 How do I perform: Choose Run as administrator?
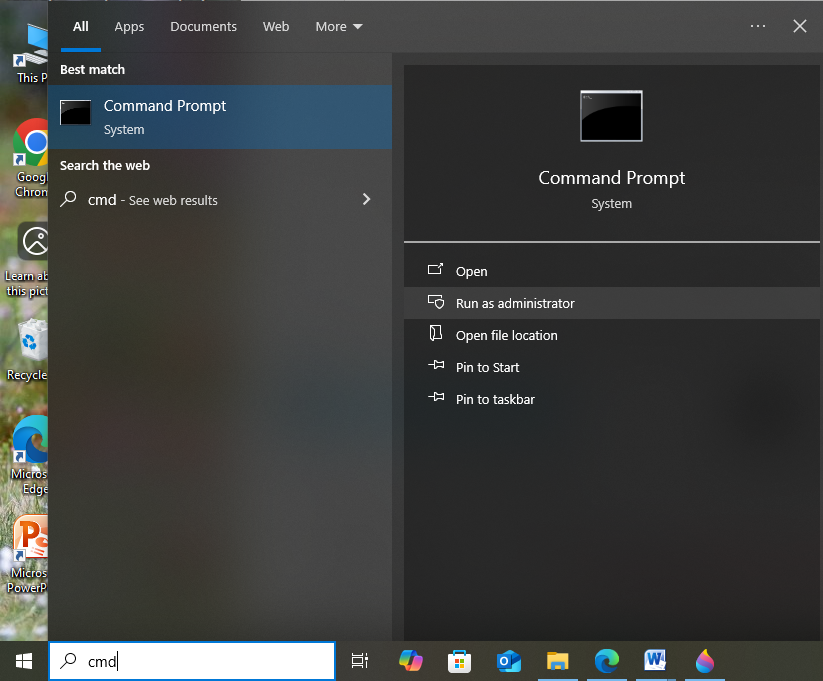tap(515, 303)
